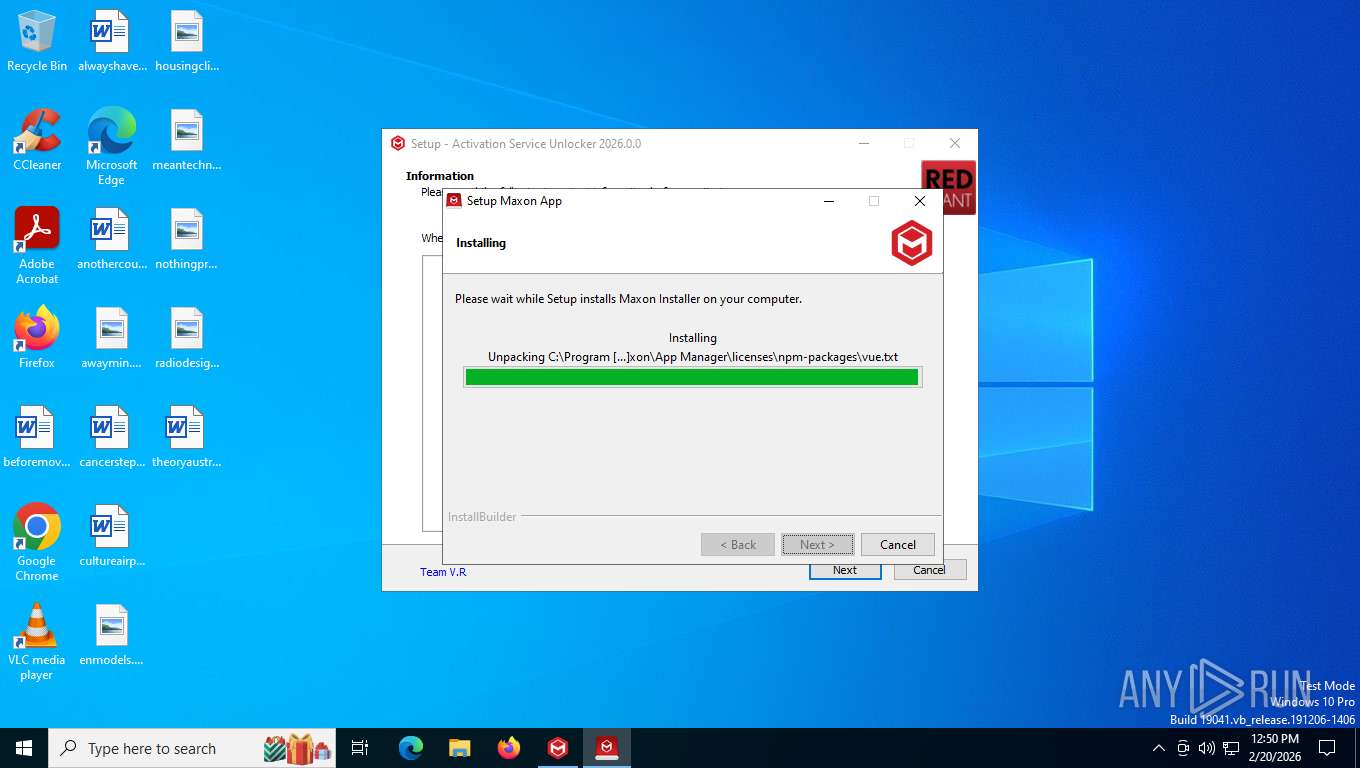Show hidden system tray icons
Image resolution: width=1360 pixels, height=768 pixels.
point(1159,748)
